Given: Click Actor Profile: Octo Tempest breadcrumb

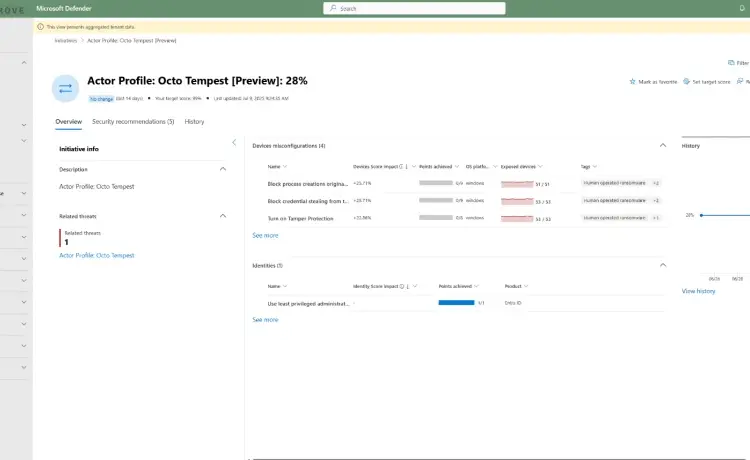Looking at the screenshot, I should coord(132,41).
